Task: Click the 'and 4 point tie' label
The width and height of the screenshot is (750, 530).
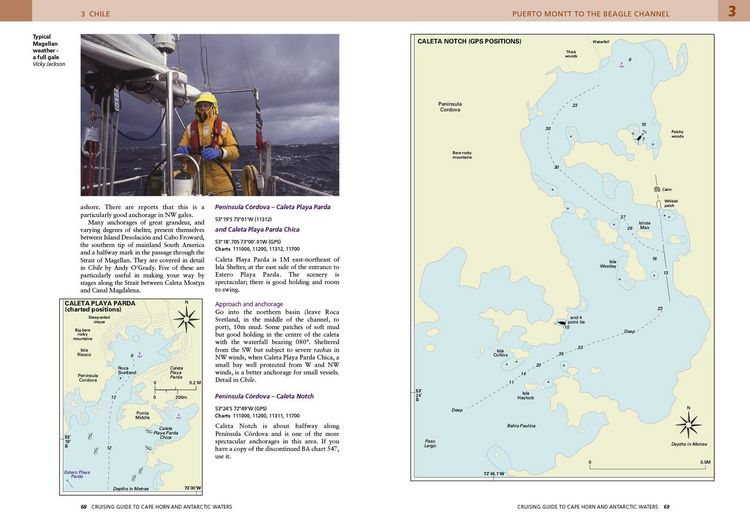Action: coord(576,320)
